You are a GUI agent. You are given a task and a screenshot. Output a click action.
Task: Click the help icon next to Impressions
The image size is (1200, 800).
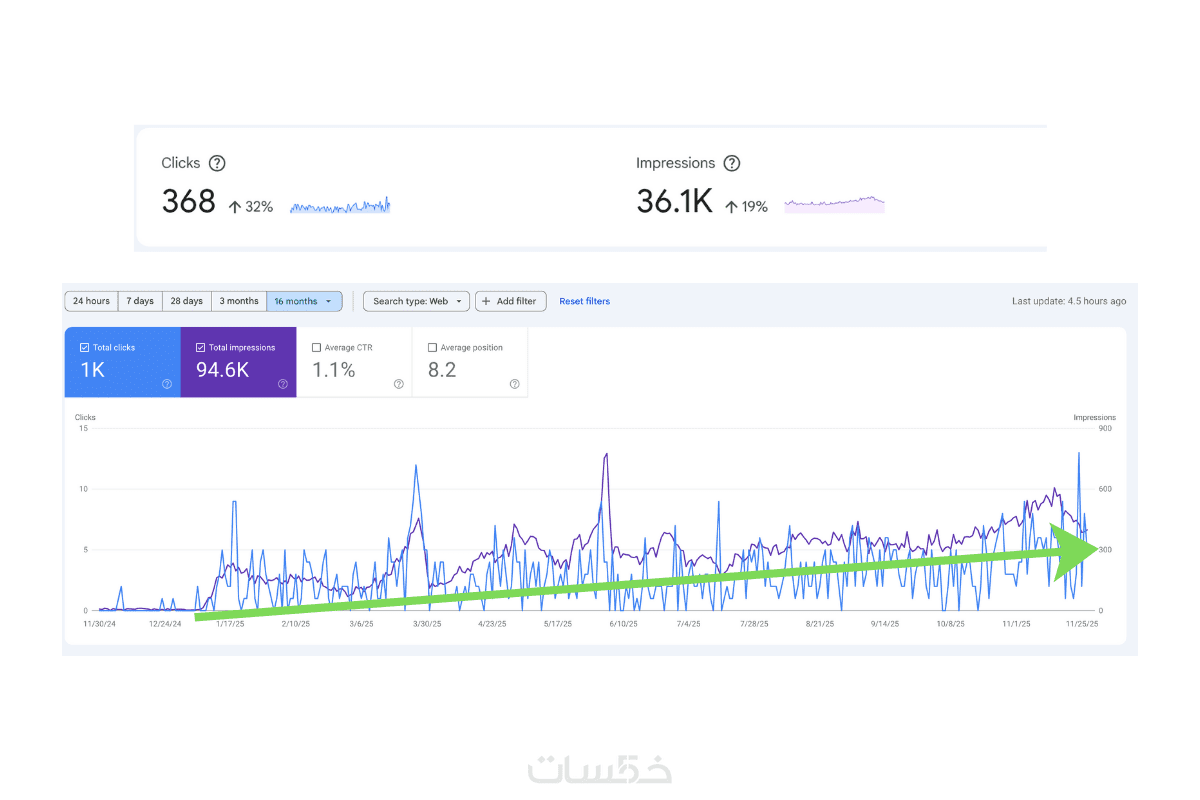(x=732, y=163)
